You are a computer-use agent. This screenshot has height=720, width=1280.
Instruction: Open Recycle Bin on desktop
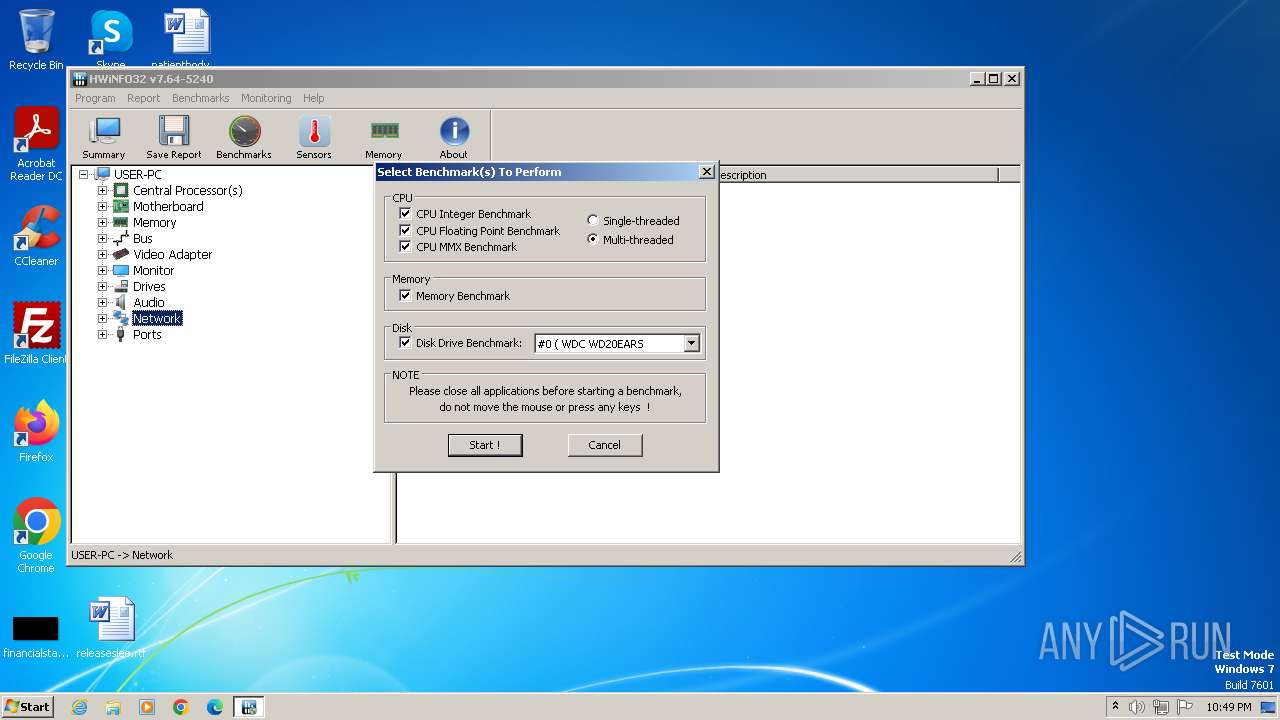(x=36, y=40)
